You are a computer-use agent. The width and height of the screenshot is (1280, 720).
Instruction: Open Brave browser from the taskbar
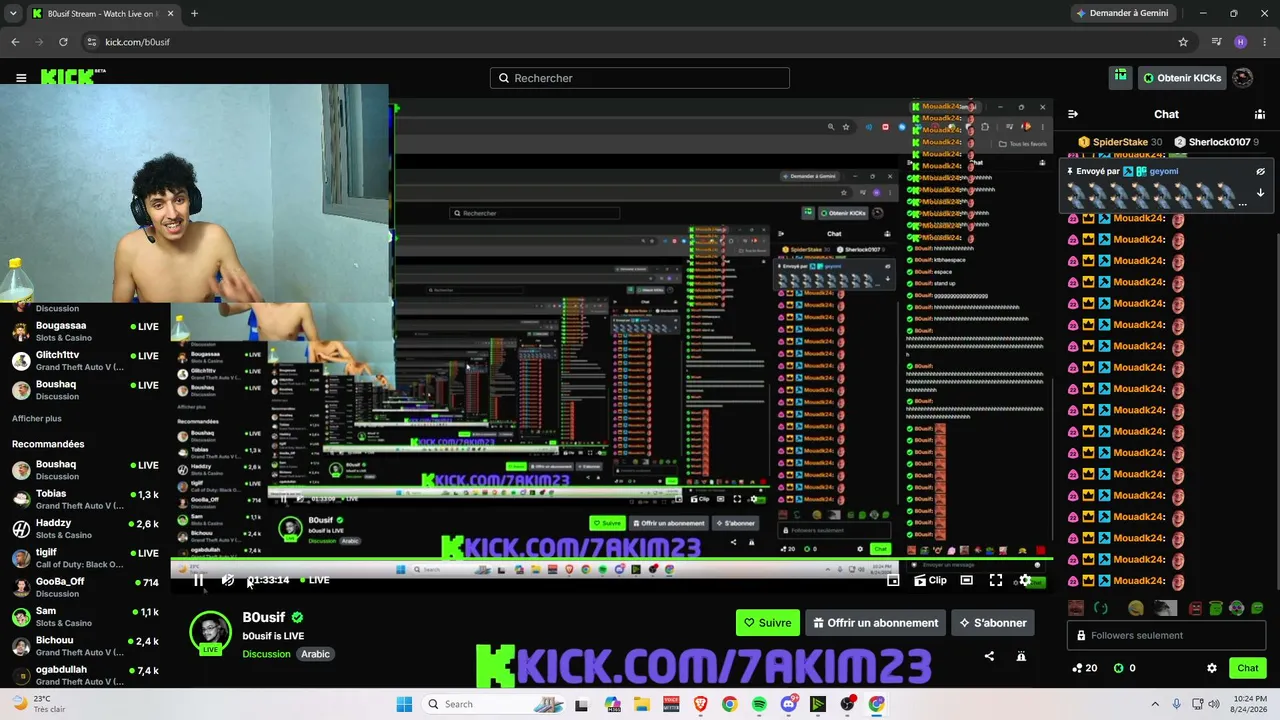700,704
